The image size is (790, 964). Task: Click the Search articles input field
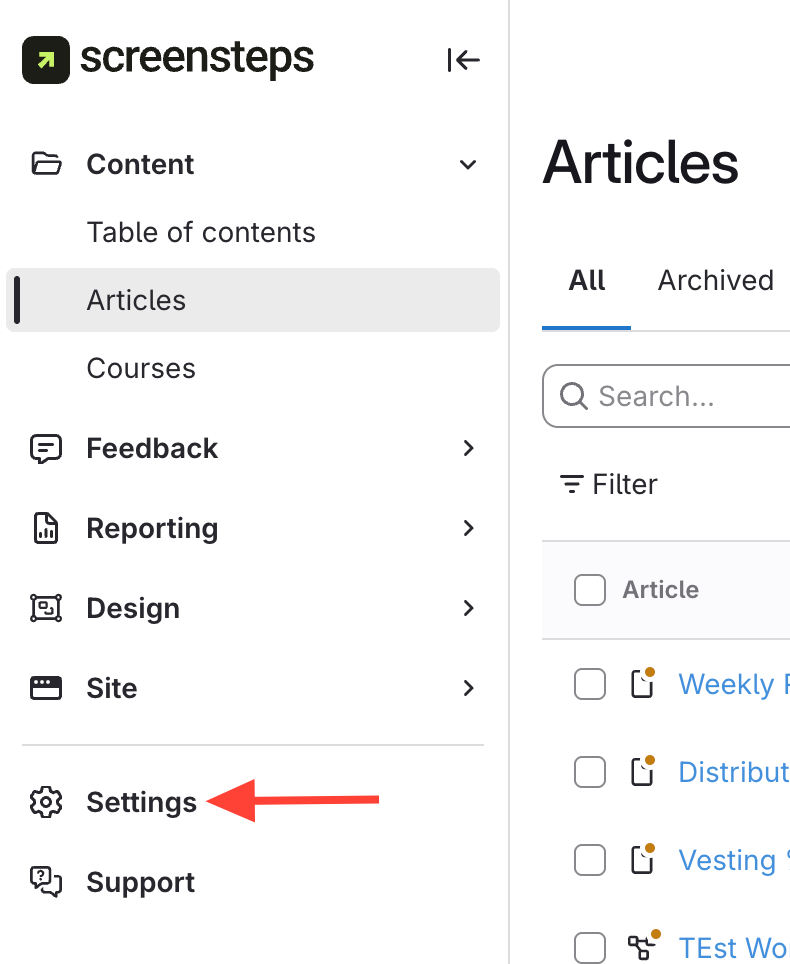tap(680, 396)
